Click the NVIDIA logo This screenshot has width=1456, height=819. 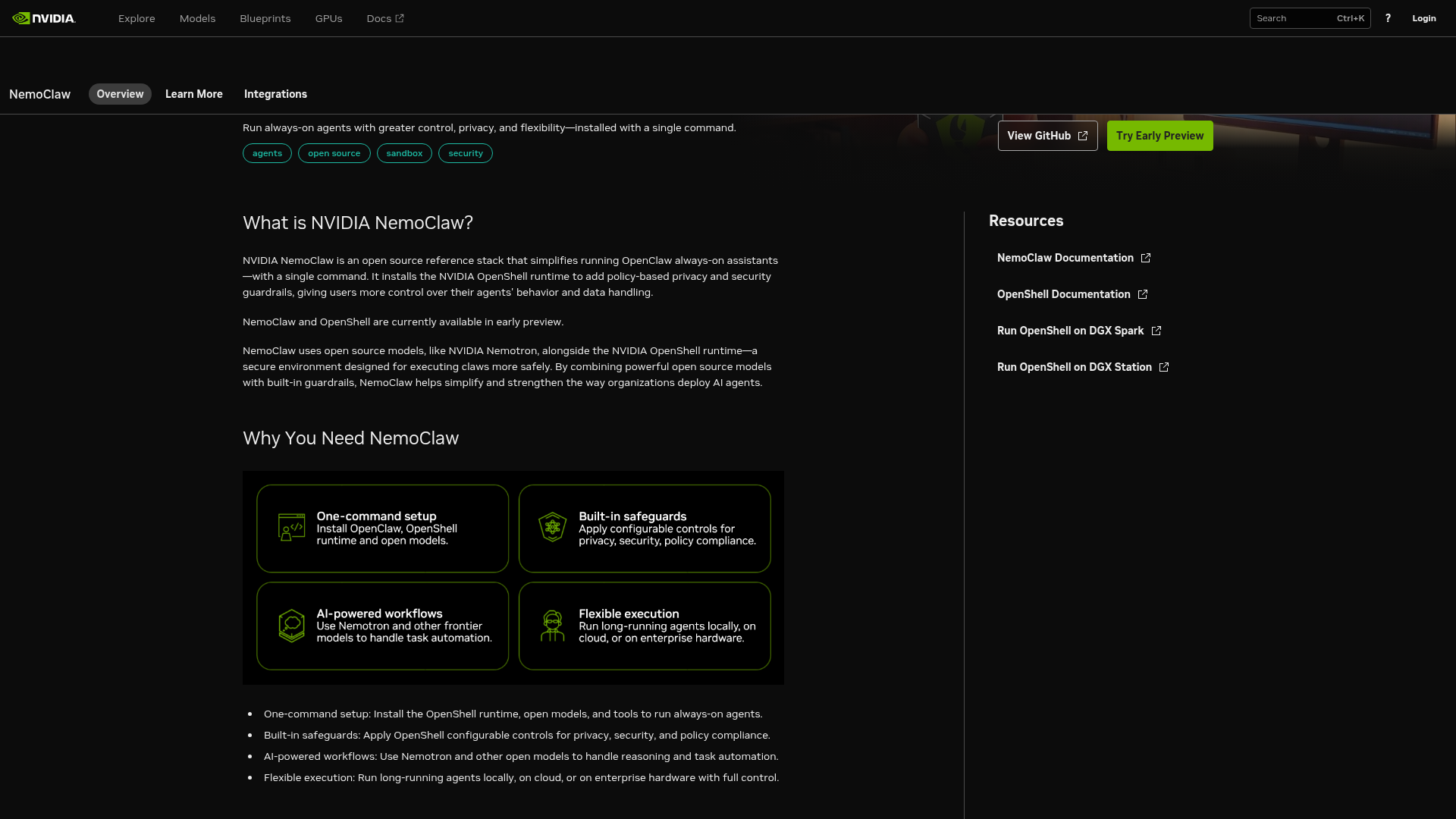44,18
